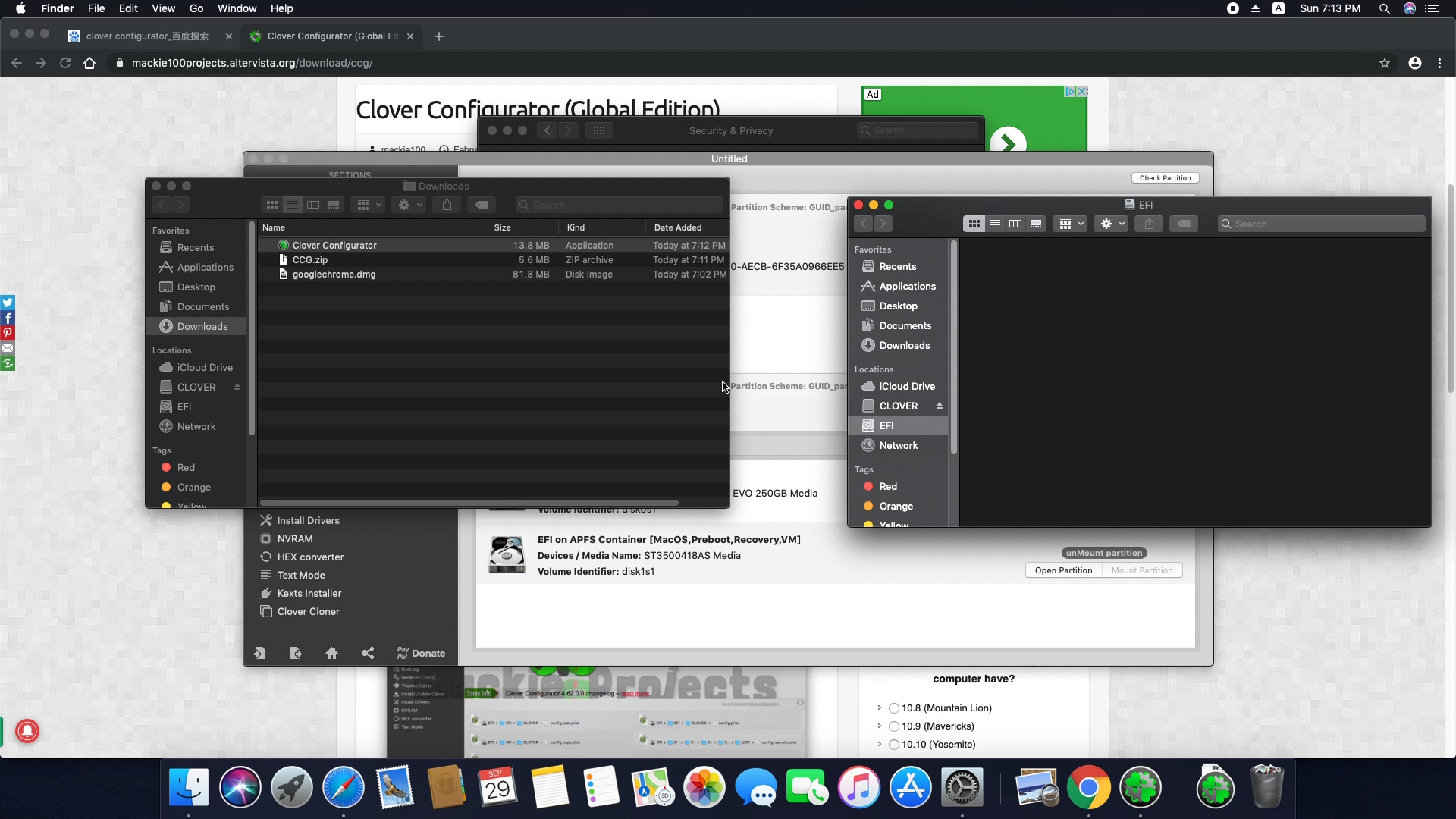Open the File menu
1456x819 pixels.
[x=96, y=8]
